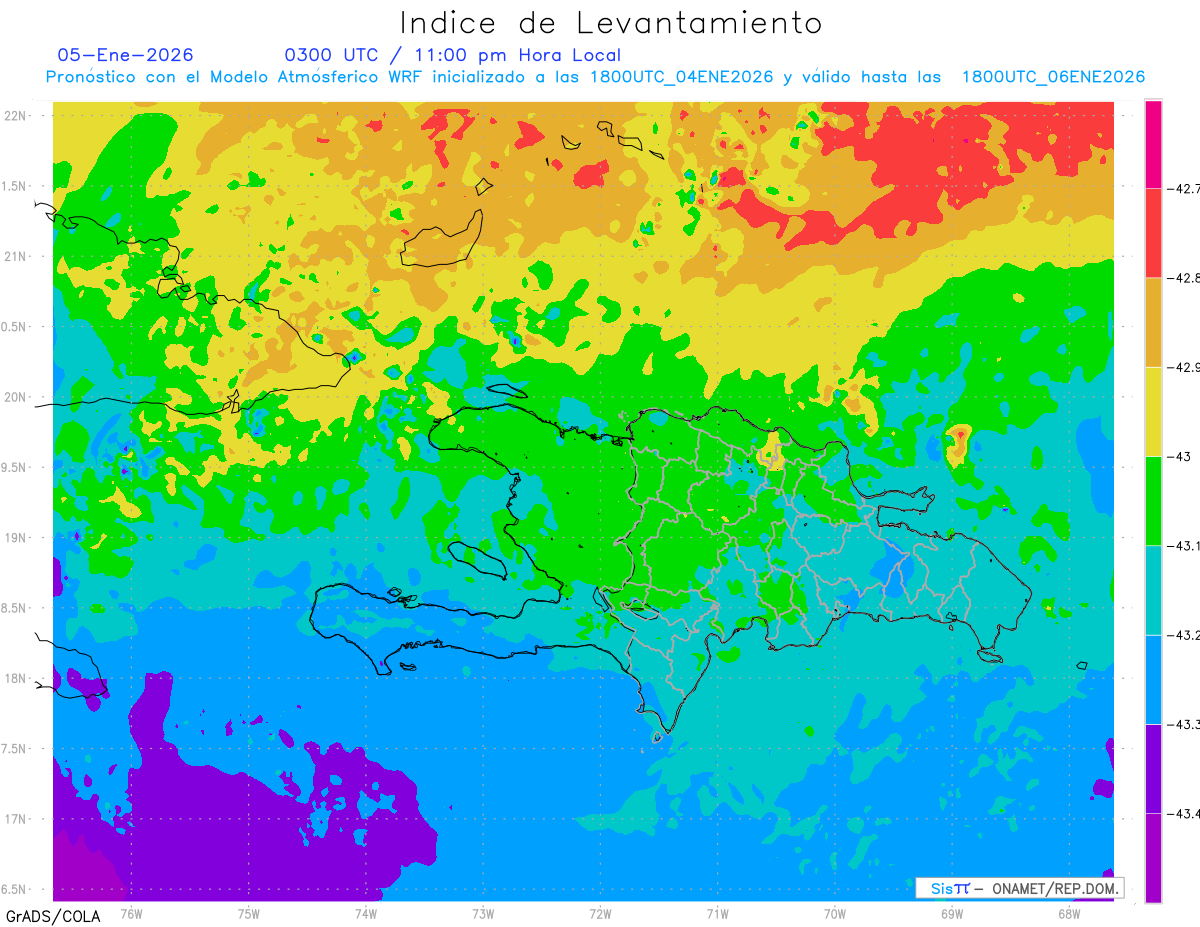Pick the blue legend swatch below -43.2
This screenshot has height=927, width=1200.
click(x=1153, y=679)
